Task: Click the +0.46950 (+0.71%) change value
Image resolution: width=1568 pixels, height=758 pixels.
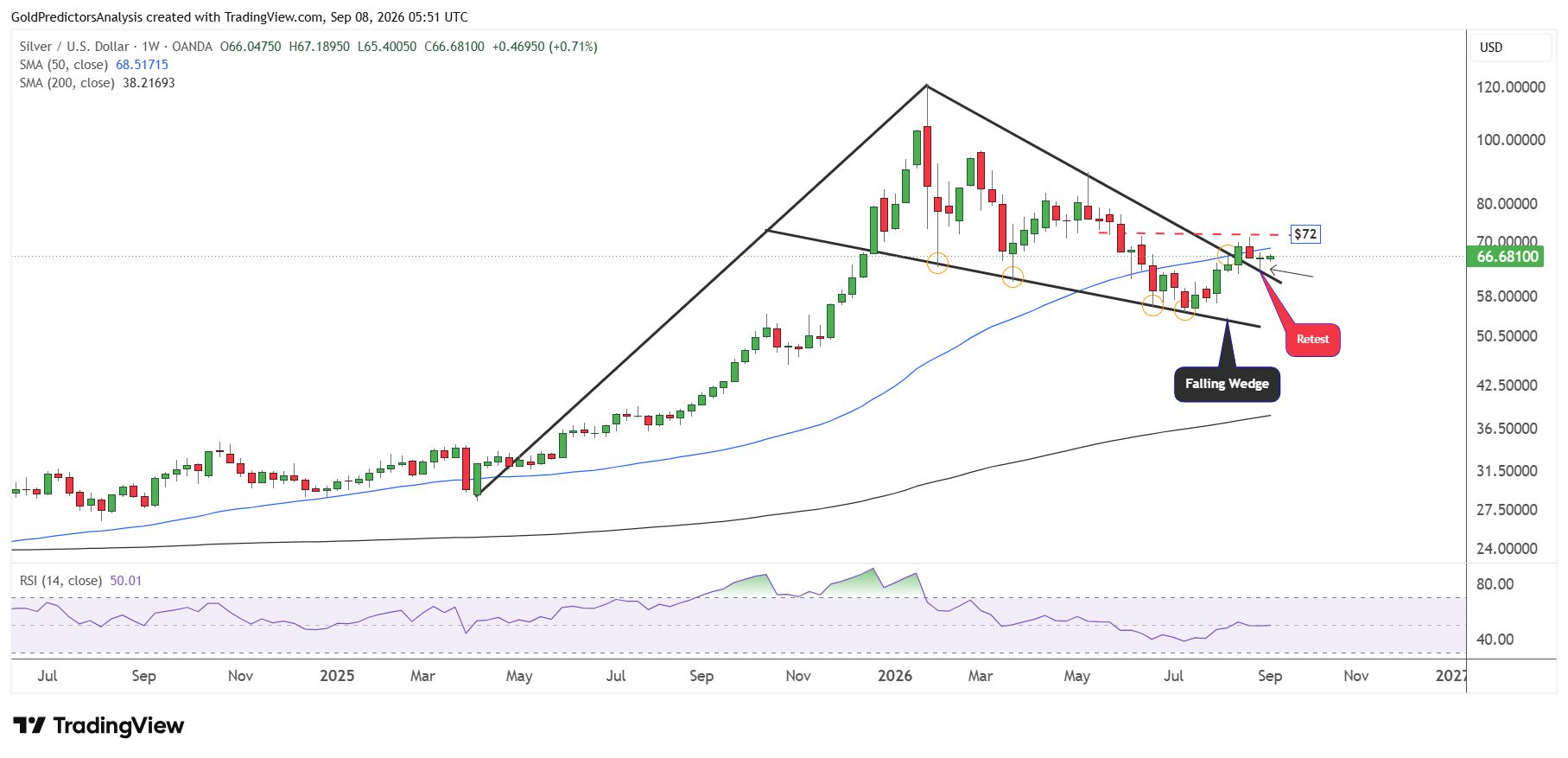Action: point(544,47)
